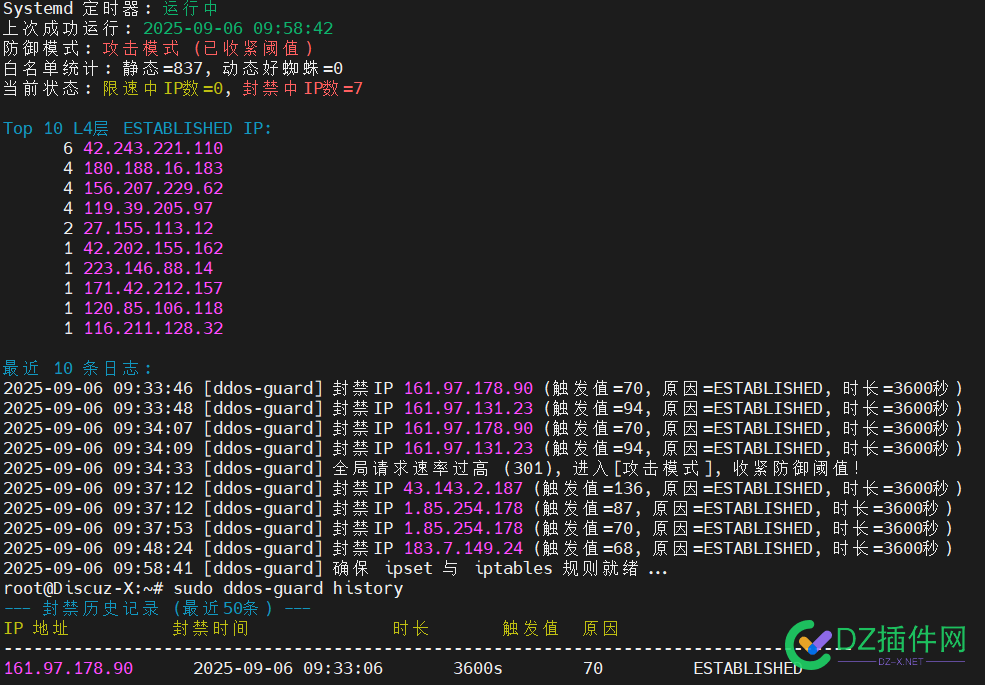
Task: Click the '最近 10 条日志:' heading
Action: pos(77,368)
